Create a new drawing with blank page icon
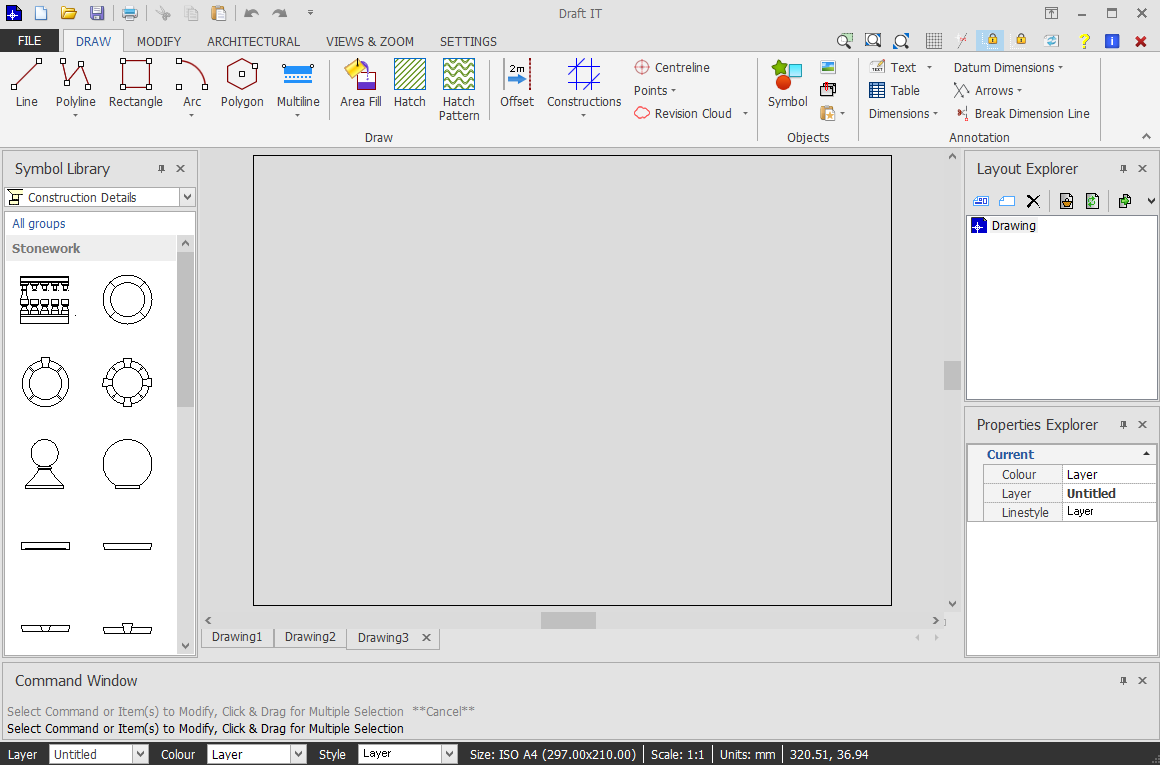1160x765 pixels. (41, 13)
